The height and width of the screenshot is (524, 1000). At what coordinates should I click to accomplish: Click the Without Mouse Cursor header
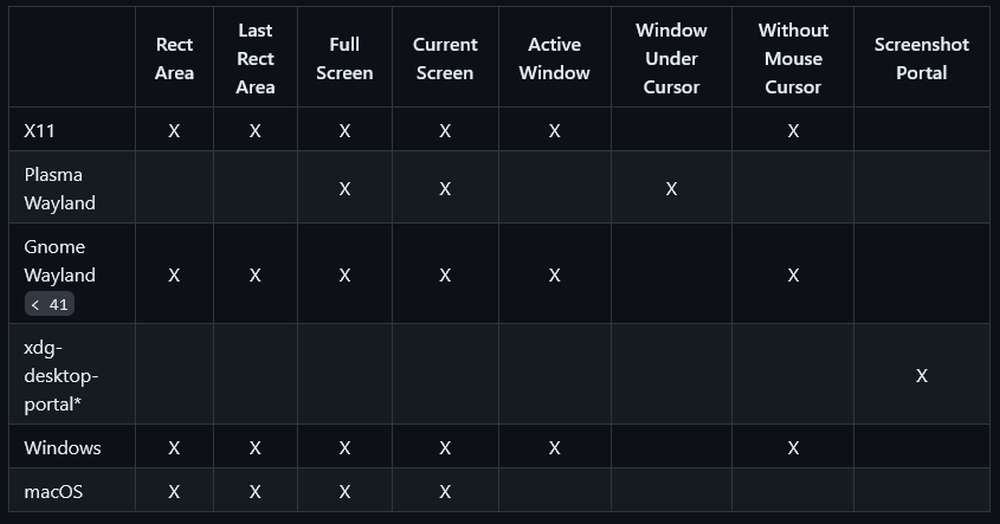coord(793,58)
